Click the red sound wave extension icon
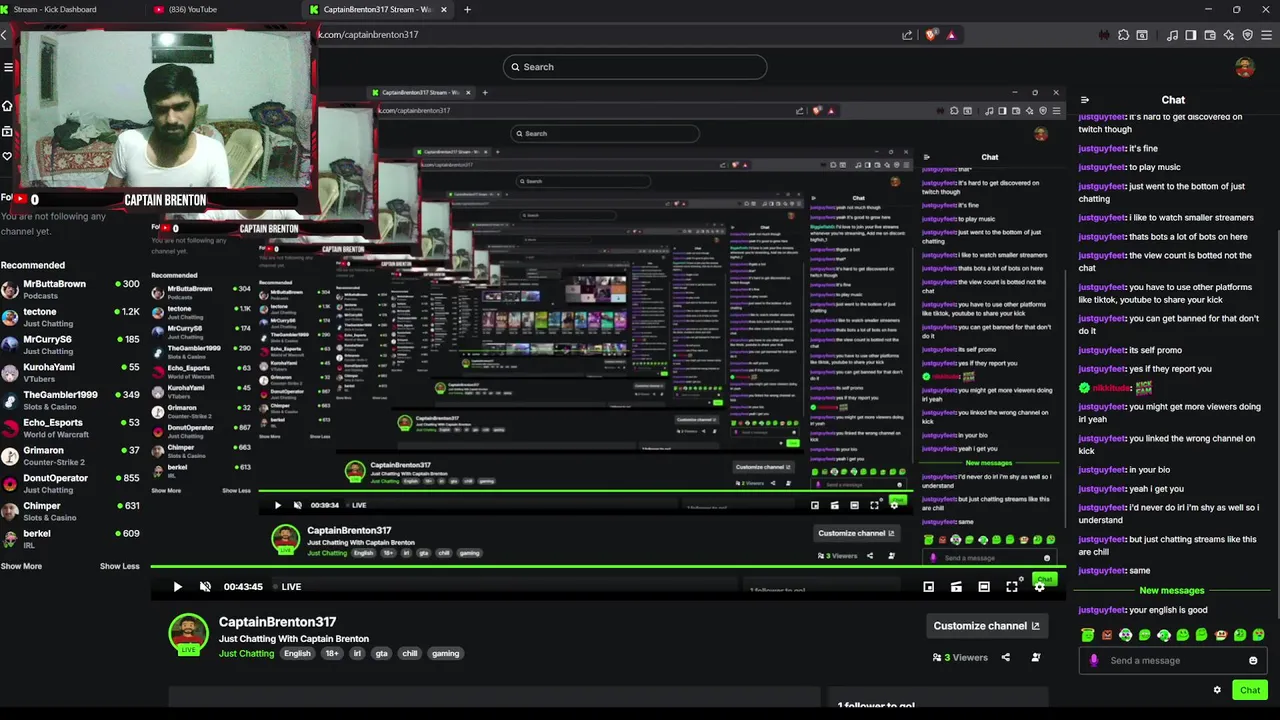The image size is (1280, 720). pos(1104,35)
